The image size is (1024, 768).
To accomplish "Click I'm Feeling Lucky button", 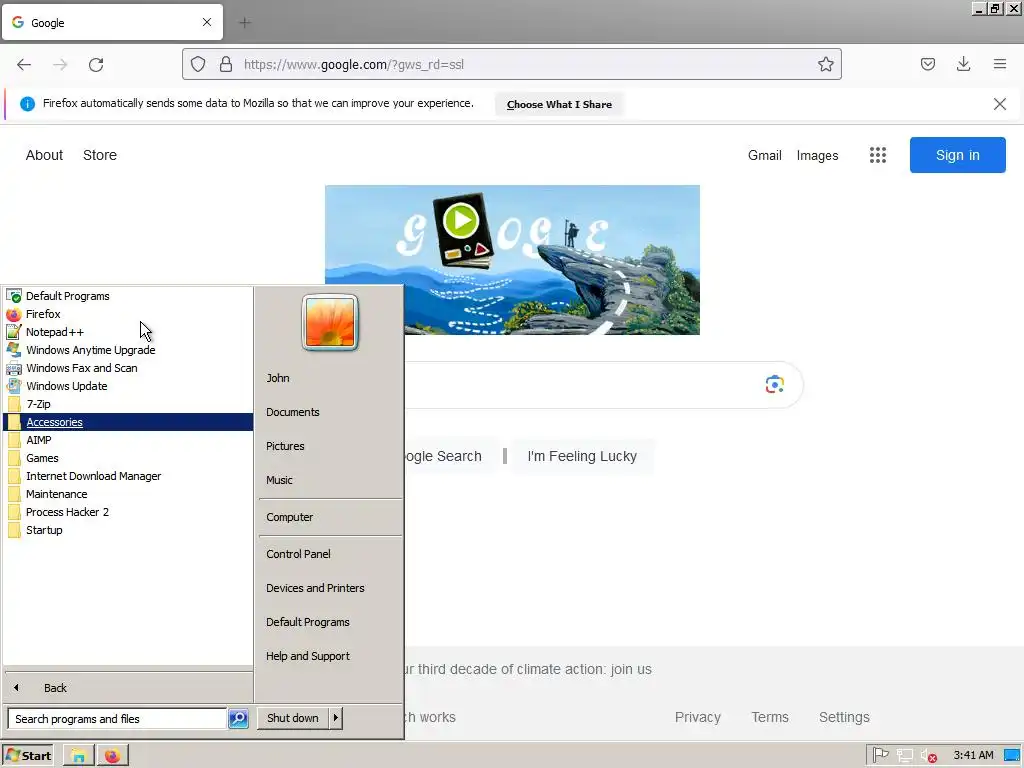I will point(582,456).
